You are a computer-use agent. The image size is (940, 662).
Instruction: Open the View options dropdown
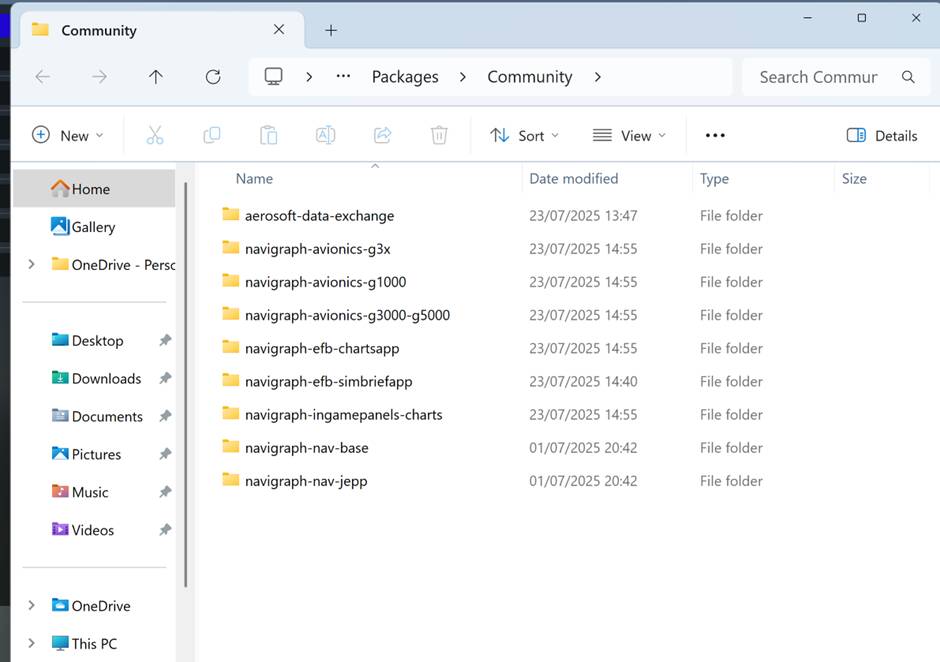pyautogui.click(x=629, y=136)
